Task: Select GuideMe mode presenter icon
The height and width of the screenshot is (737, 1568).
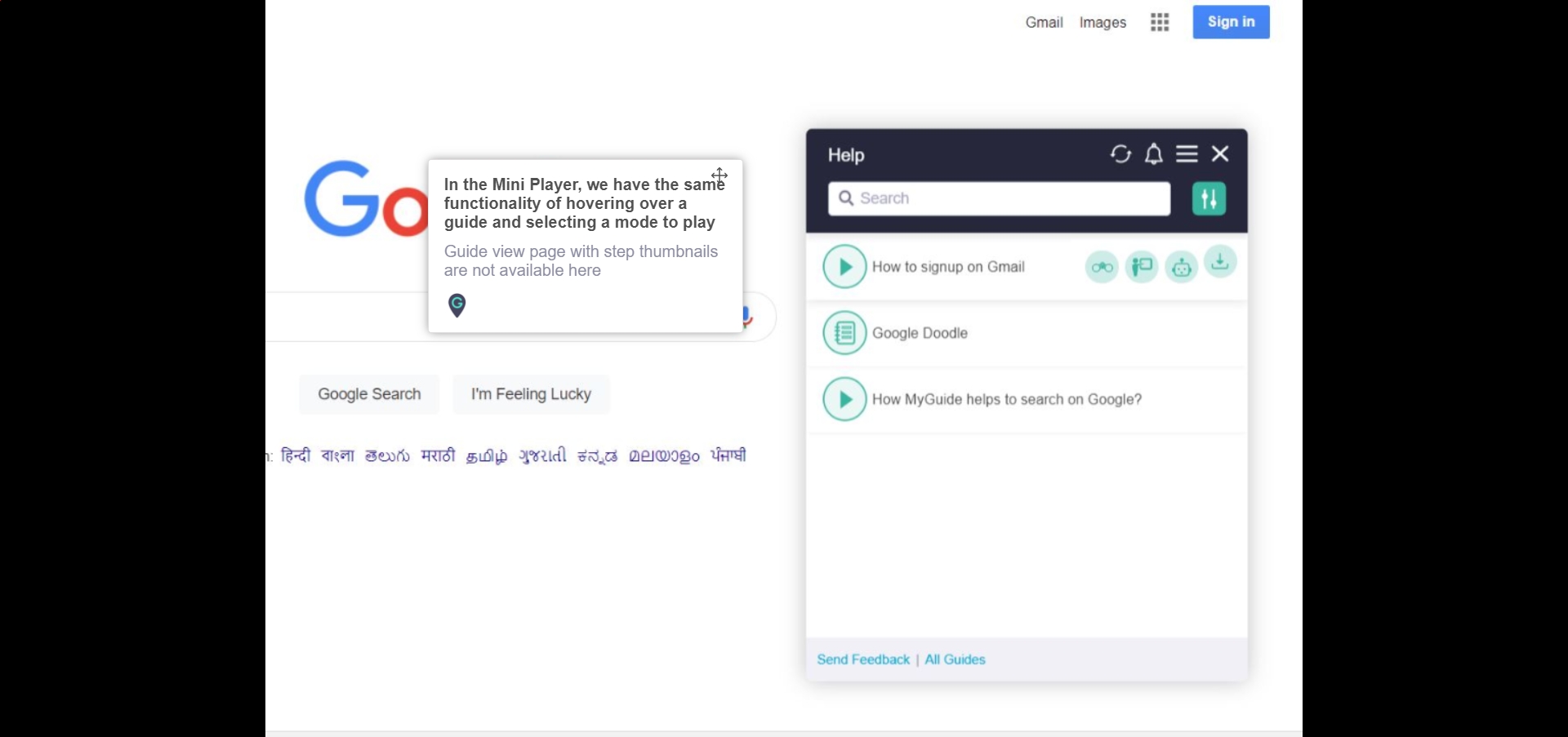Action: pyautogui.click(x=1142, y=267)
